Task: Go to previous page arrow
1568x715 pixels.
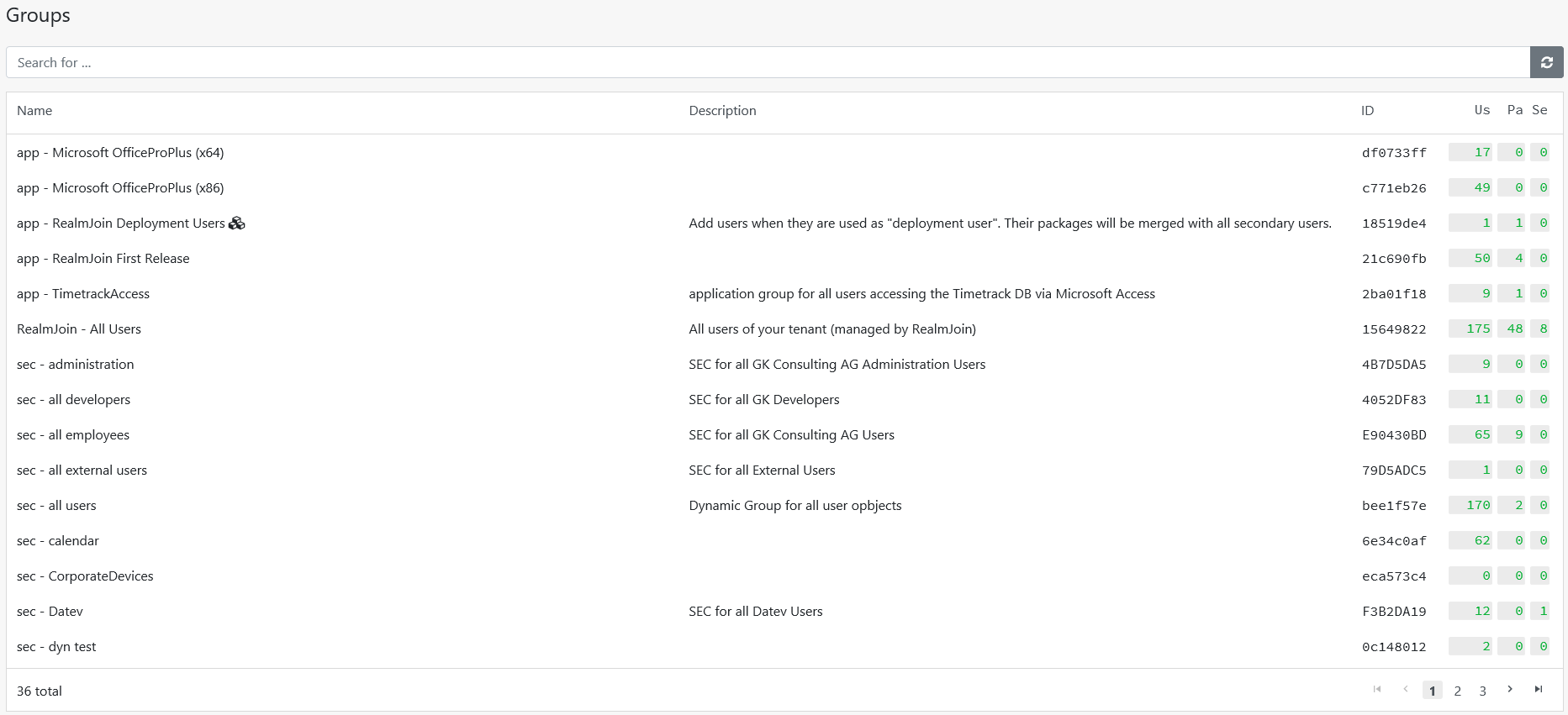Action: (x=1405, y=689)
